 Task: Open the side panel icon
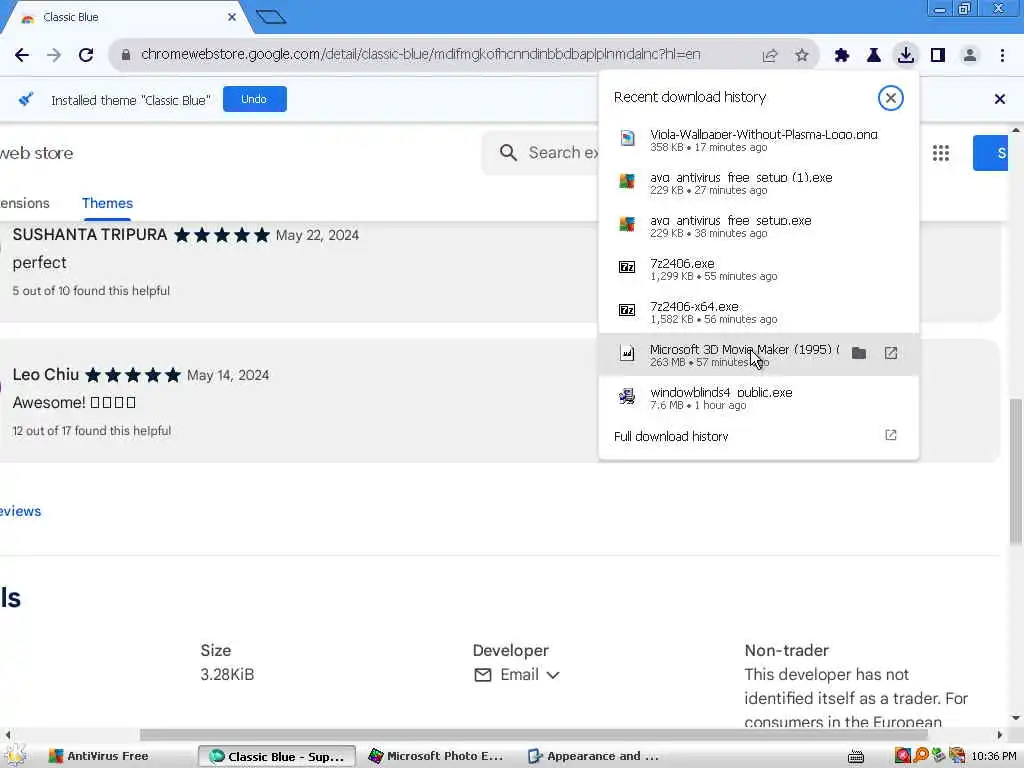tap(938, 56)
